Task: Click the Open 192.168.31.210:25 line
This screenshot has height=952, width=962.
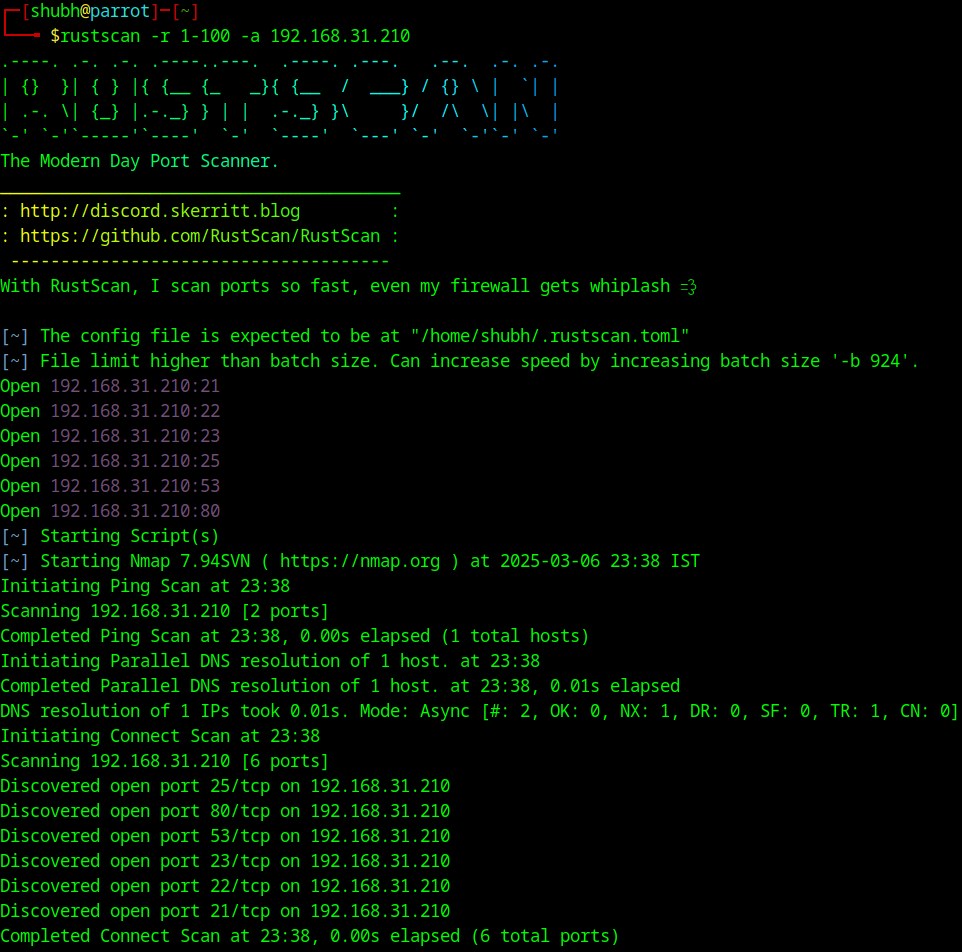Action: pos(110,461)
